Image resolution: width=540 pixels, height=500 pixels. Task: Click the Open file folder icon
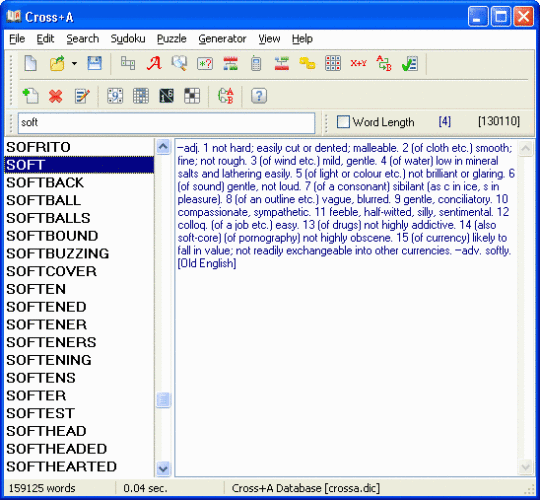click(x=57, y=63)
